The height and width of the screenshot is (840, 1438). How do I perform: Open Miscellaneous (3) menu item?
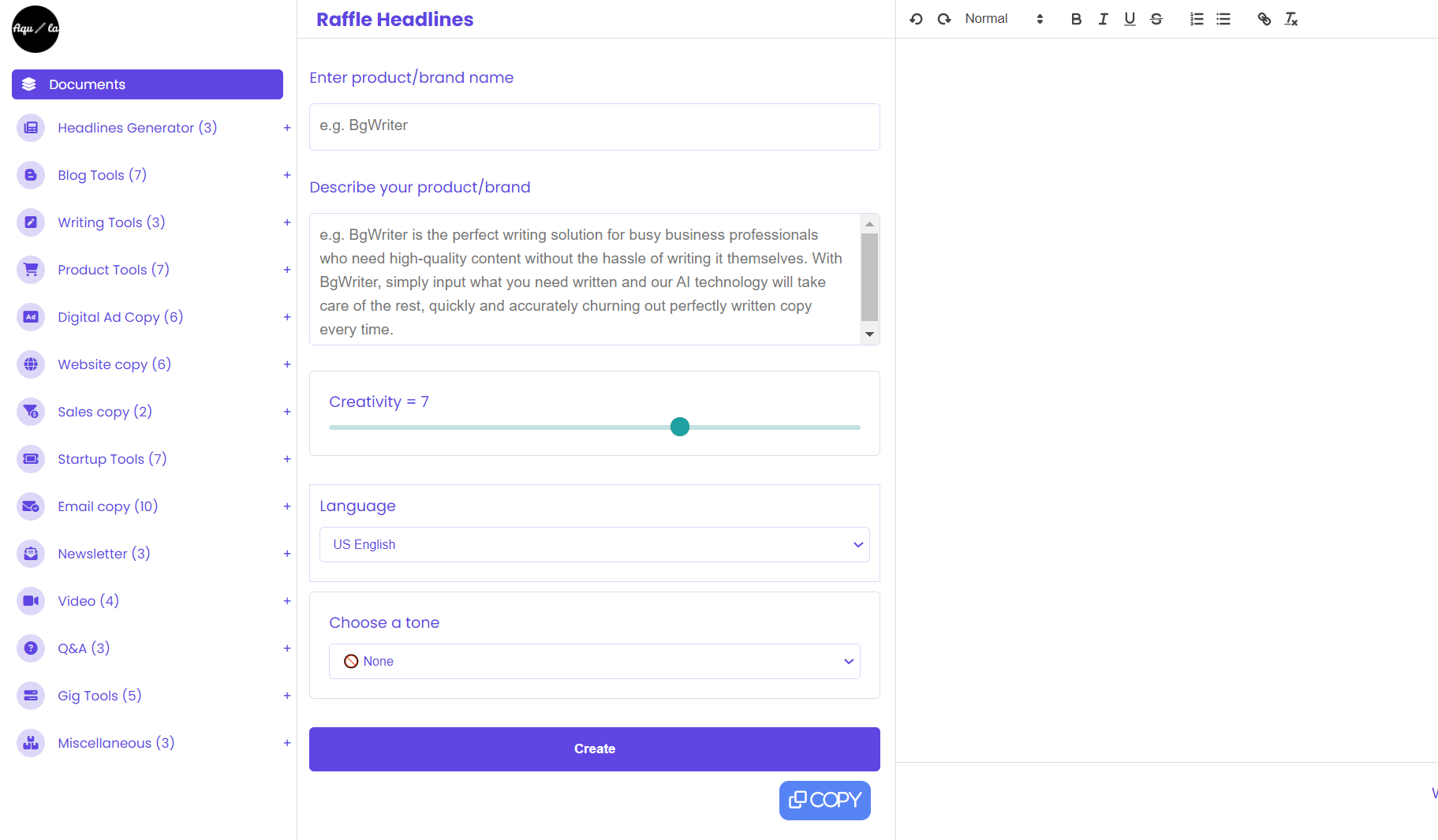tap(116, 743)
